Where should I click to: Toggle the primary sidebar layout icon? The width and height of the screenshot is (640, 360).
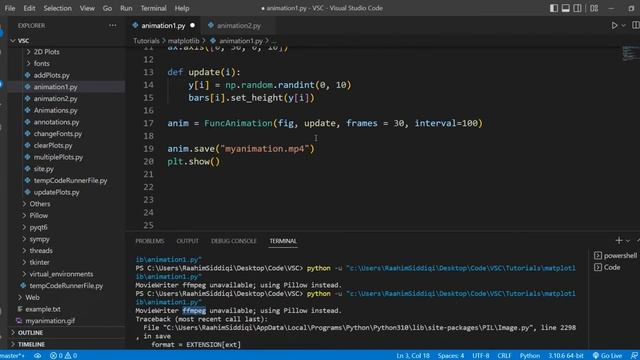pos(553,8)
